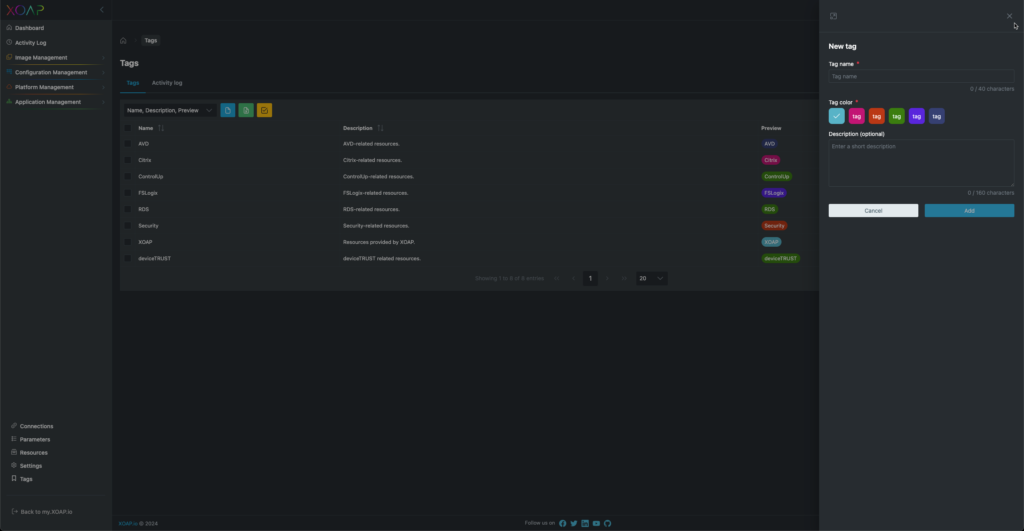
Task: Click the expand panel icon in New tag panel
Action: [833, 16]
